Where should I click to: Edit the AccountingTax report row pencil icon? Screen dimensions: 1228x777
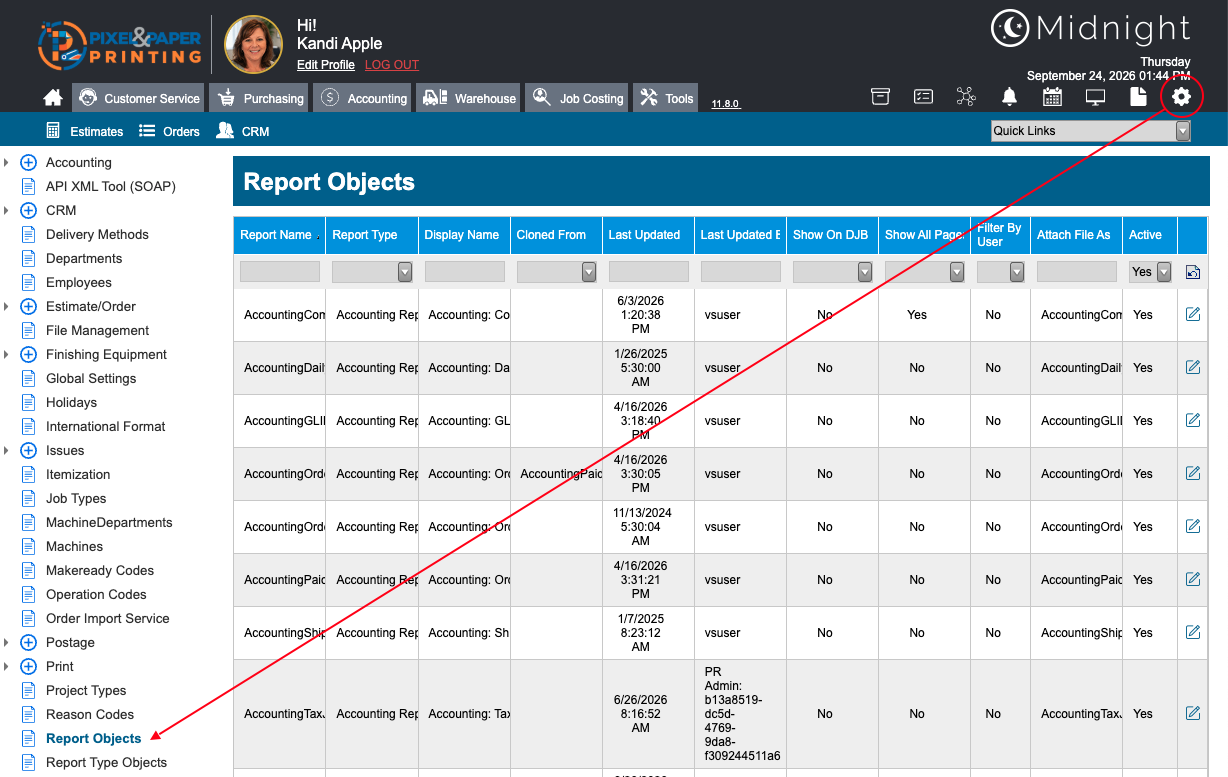coord(1192,713)
